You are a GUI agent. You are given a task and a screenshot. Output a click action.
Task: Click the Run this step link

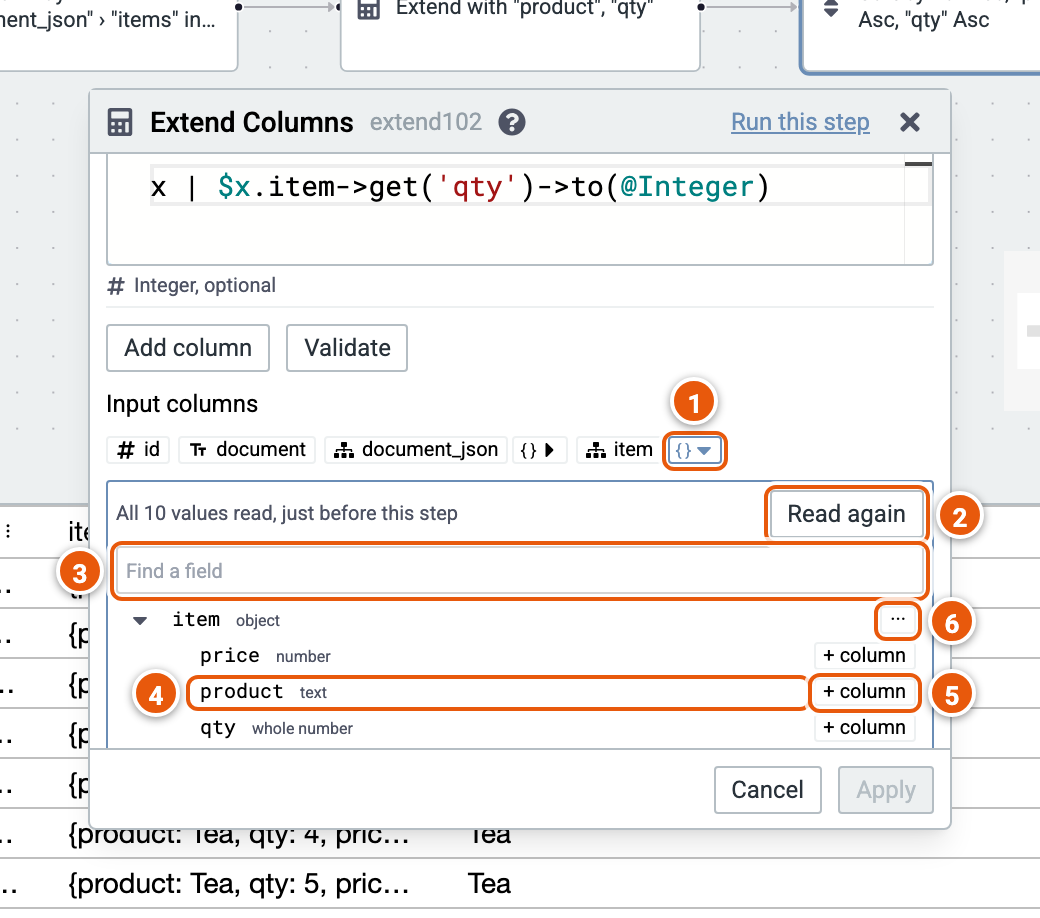[800, 122]
